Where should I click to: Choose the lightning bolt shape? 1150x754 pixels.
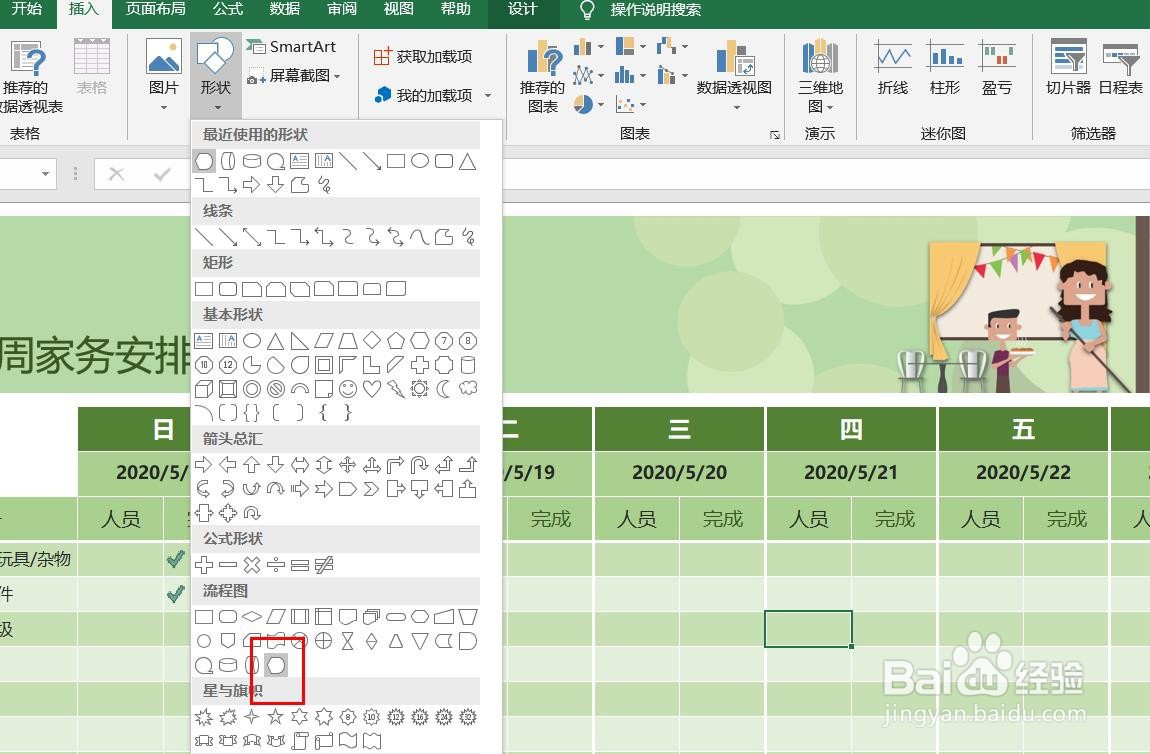(396, 389)
